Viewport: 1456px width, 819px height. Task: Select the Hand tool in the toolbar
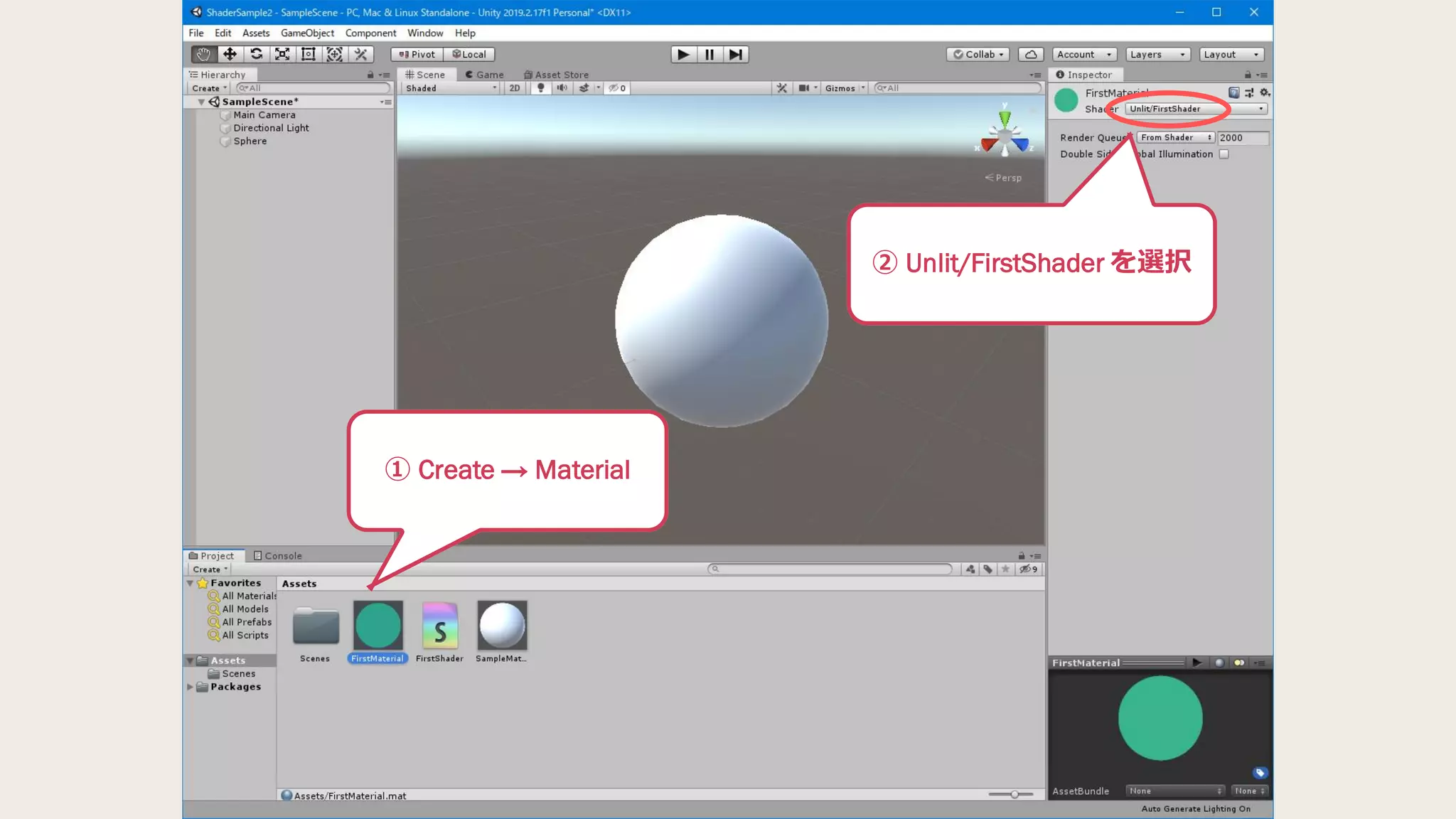[204, 54]
